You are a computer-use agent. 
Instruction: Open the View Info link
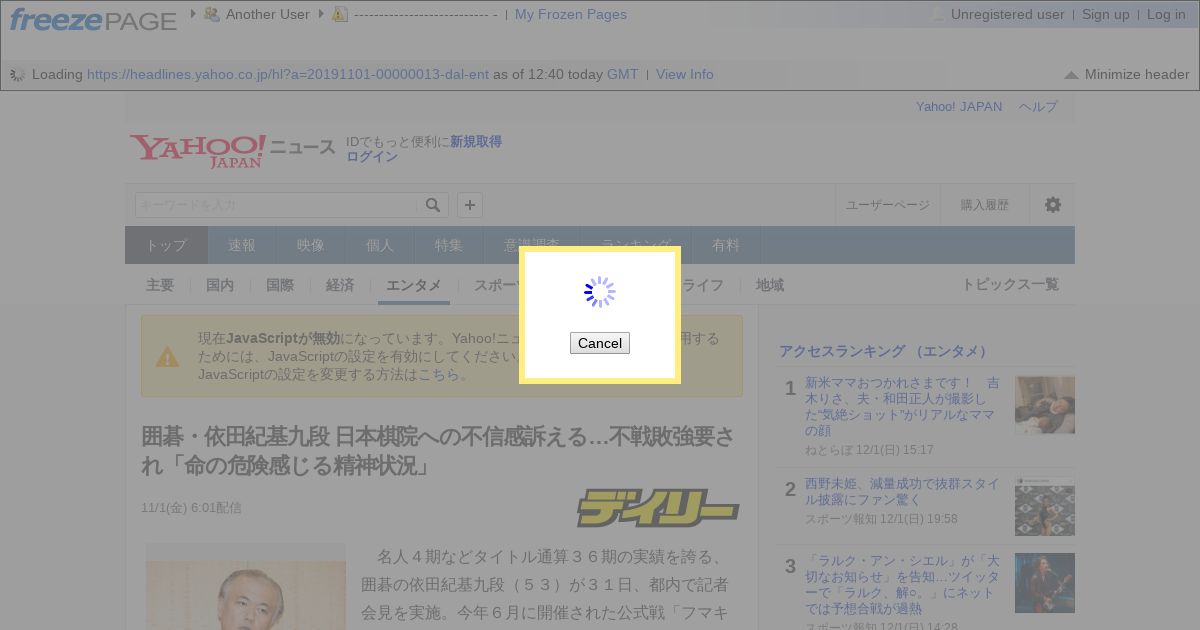[685, 74]
